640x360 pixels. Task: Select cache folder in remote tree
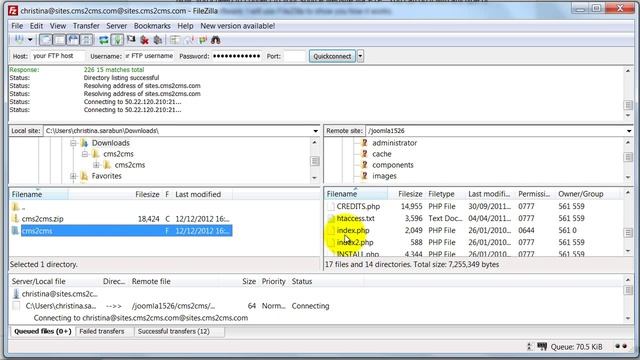click(382, 154)
